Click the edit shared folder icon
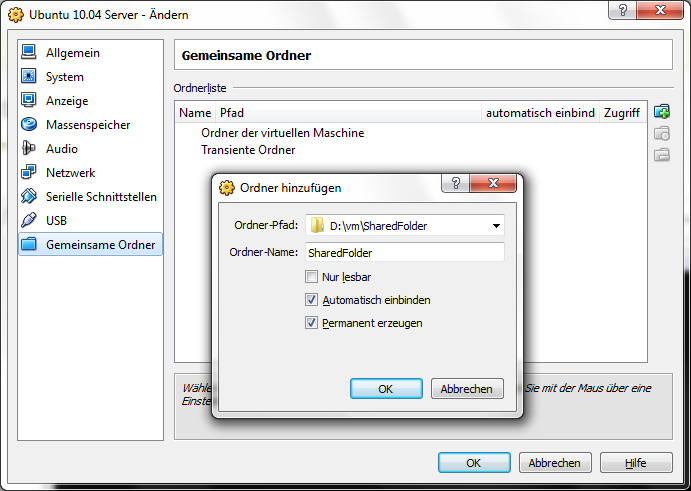Viewport: 691px width, 491px height. point(662,133)
